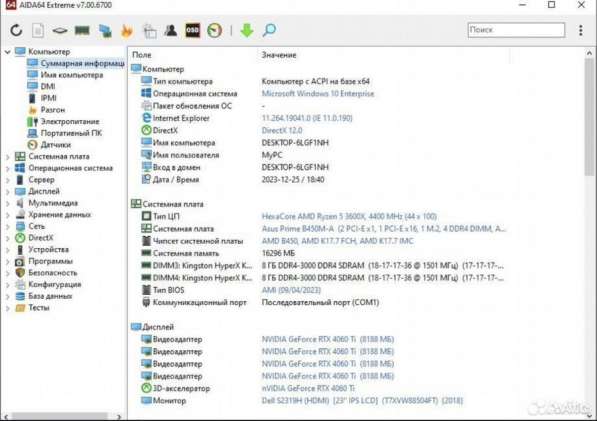Click the vertical scrollbar of details list
The height and width of the screenshot is (421, 597).
[589, 117]
